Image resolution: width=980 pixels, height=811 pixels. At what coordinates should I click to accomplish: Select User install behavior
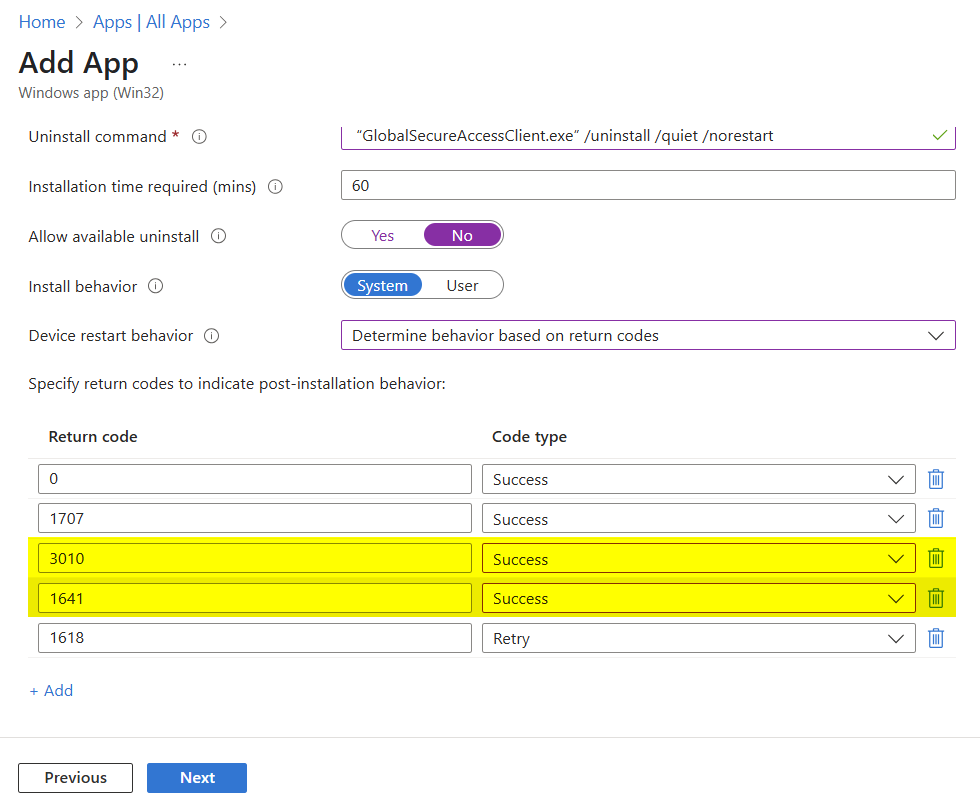coord(462,286)
